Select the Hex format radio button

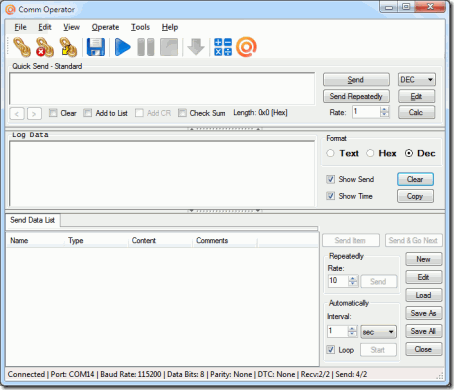370,153
